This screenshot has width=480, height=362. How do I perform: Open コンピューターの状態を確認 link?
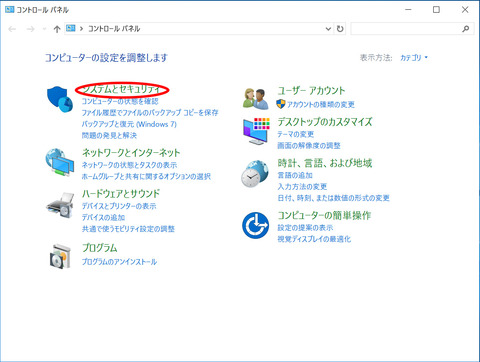[x=120, y=101]
